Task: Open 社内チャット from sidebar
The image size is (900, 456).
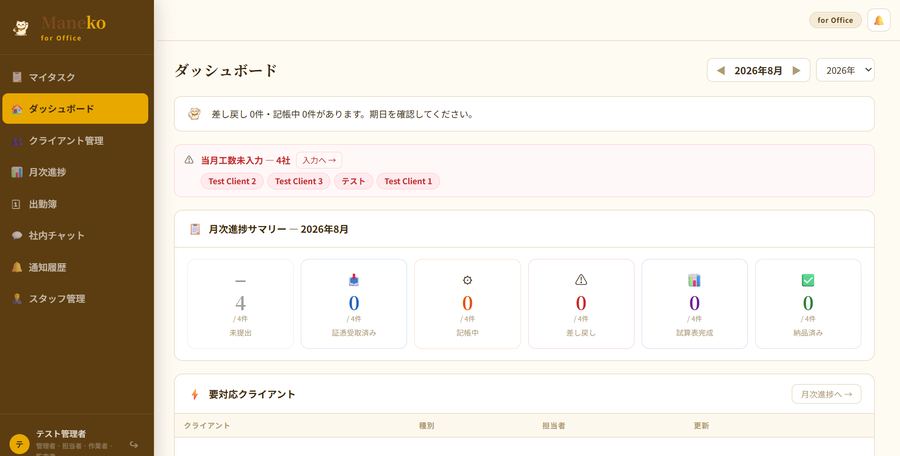Action: click(x=75, y=235)
